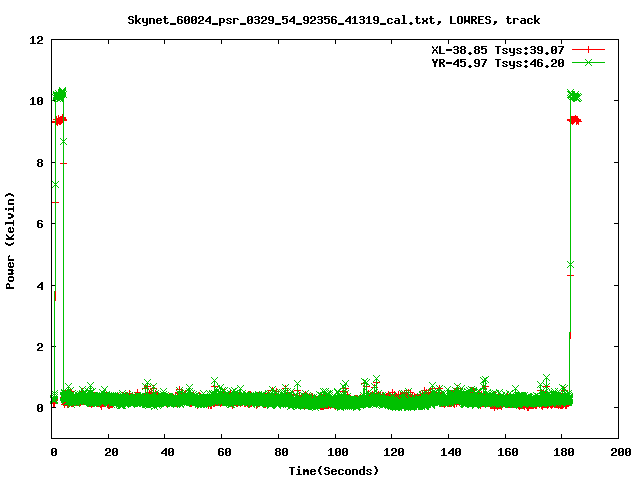640x480 pixels.
Task: Click the x-axis tick label "20"
Action: coord(111,452)
